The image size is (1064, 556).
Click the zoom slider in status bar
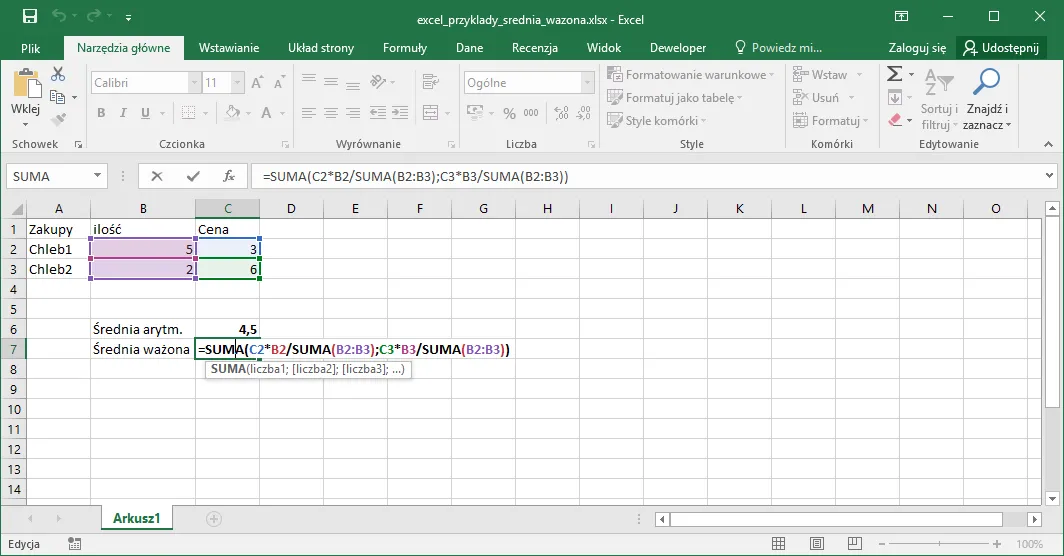point(939,544)
